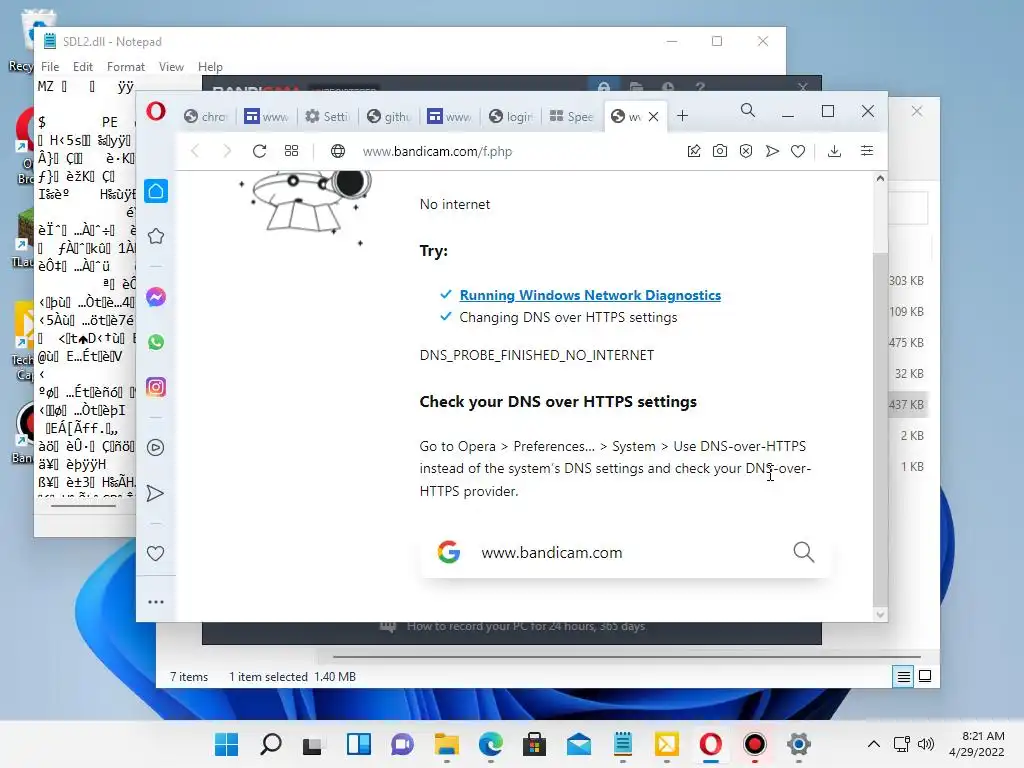The height and width of the screenshot is (768, 1024).
Task: Click the DNS_PROBE_FINISHED_NO_INTERNET error text
Action: [x=537, y=355]
